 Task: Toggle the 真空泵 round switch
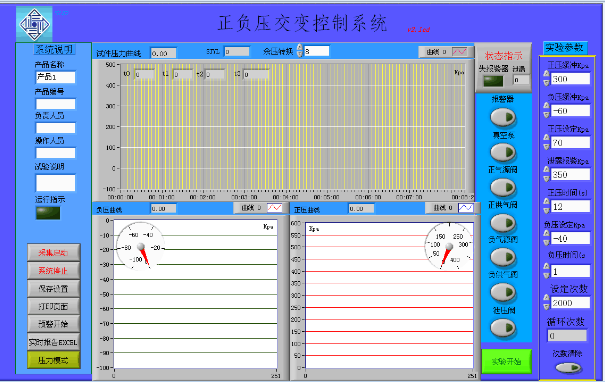503,152
